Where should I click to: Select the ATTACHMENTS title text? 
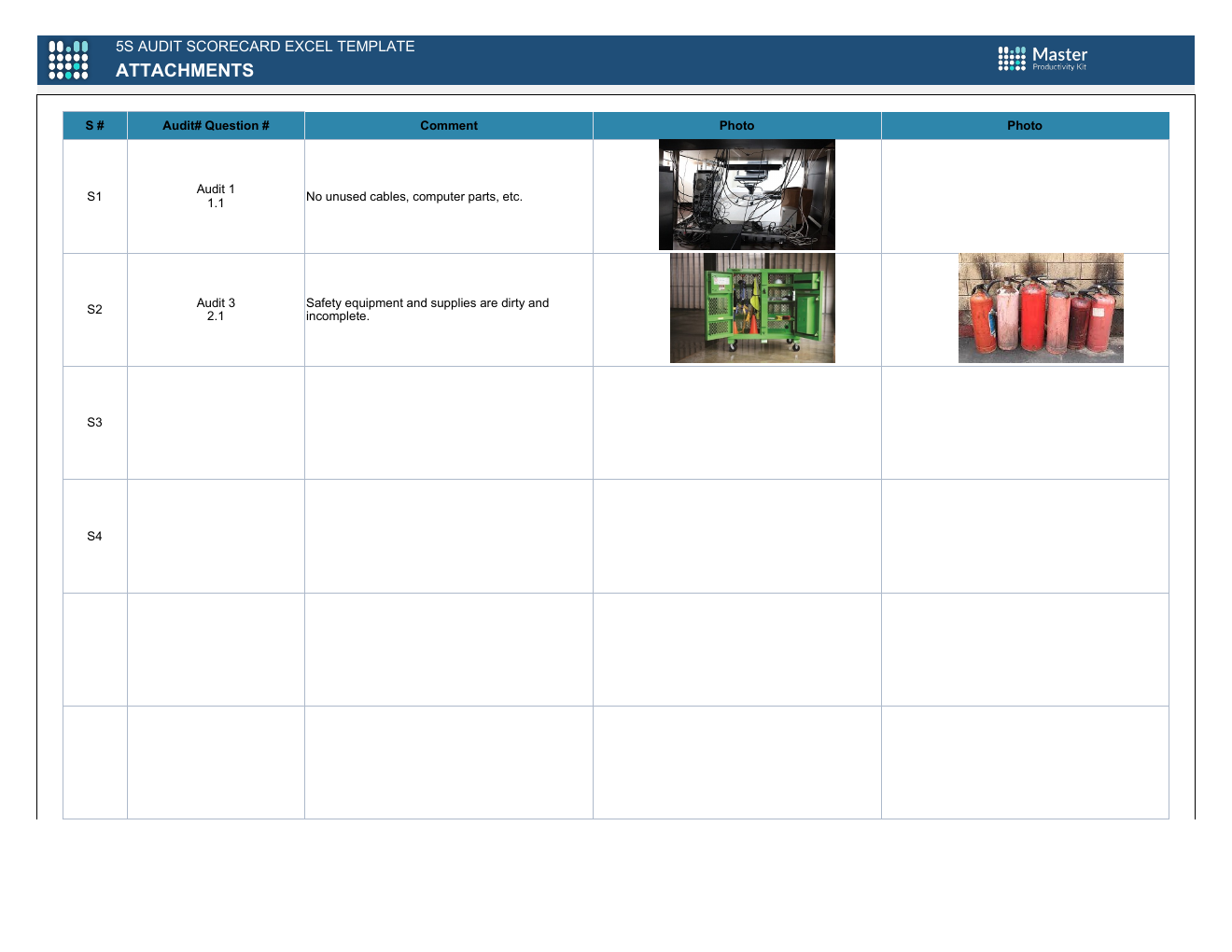click(185, 71)
